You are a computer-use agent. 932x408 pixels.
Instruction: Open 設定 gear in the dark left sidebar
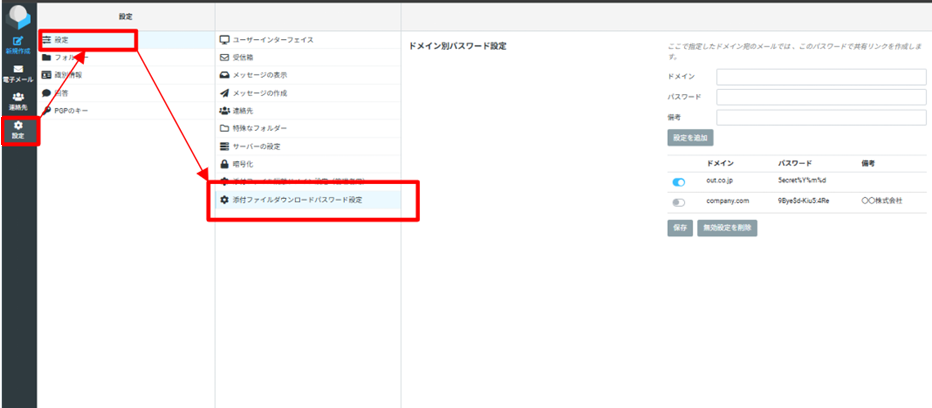18,131
